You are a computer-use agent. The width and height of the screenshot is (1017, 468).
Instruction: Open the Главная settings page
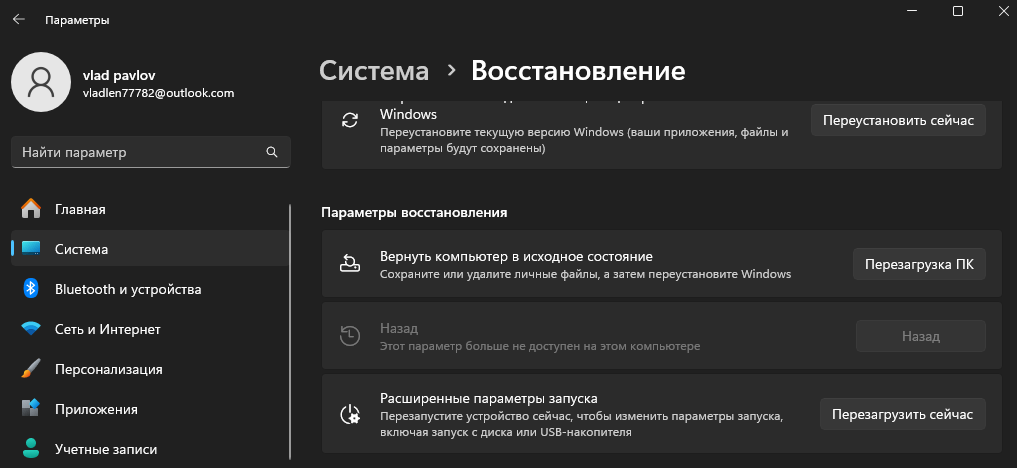(x=150, y=209)
